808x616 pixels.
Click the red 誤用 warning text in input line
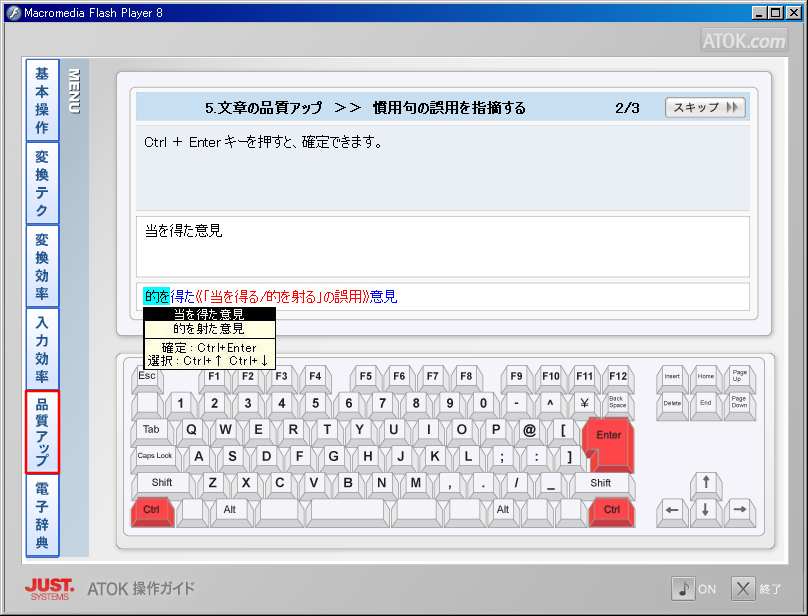282,296
